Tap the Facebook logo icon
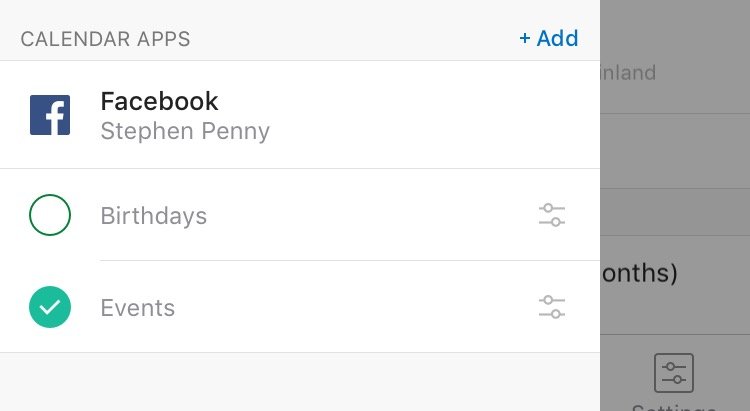Screen dimensions: 750x411 50,115
